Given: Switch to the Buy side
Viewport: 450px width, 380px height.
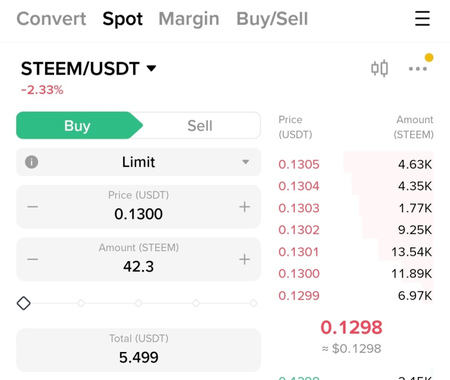Looking at the screenshot, I should click(x=79, y=125).
